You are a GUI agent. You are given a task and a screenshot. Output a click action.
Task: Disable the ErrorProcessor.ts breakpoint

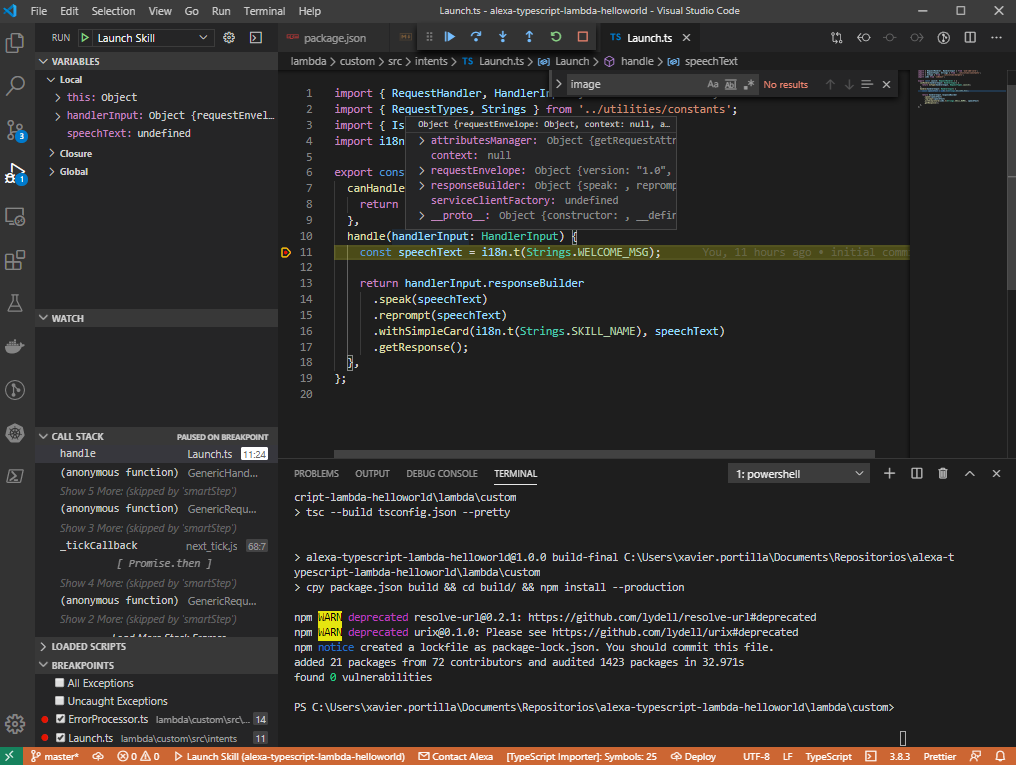coord(61,719)
